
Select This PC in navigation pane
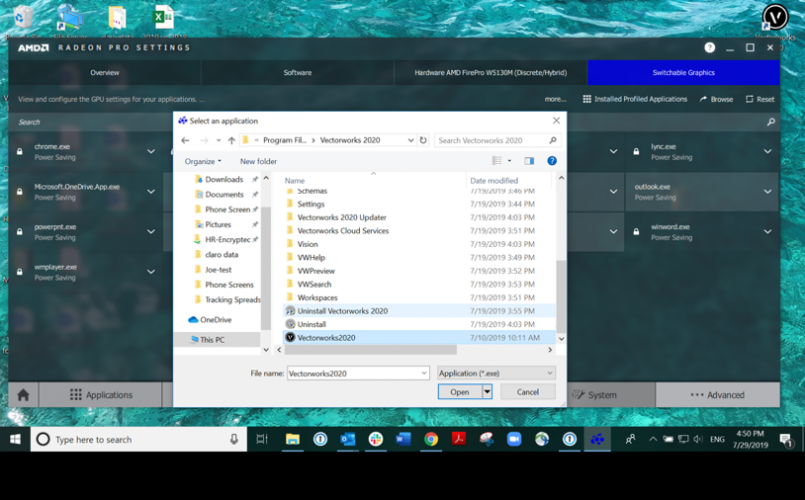point(212,339)
